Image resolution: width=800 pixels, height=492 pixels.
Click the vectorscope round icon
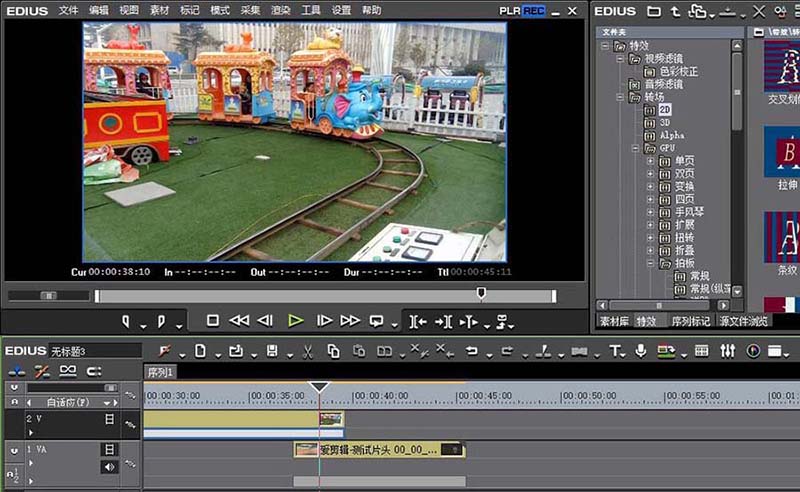pos(753,351)
